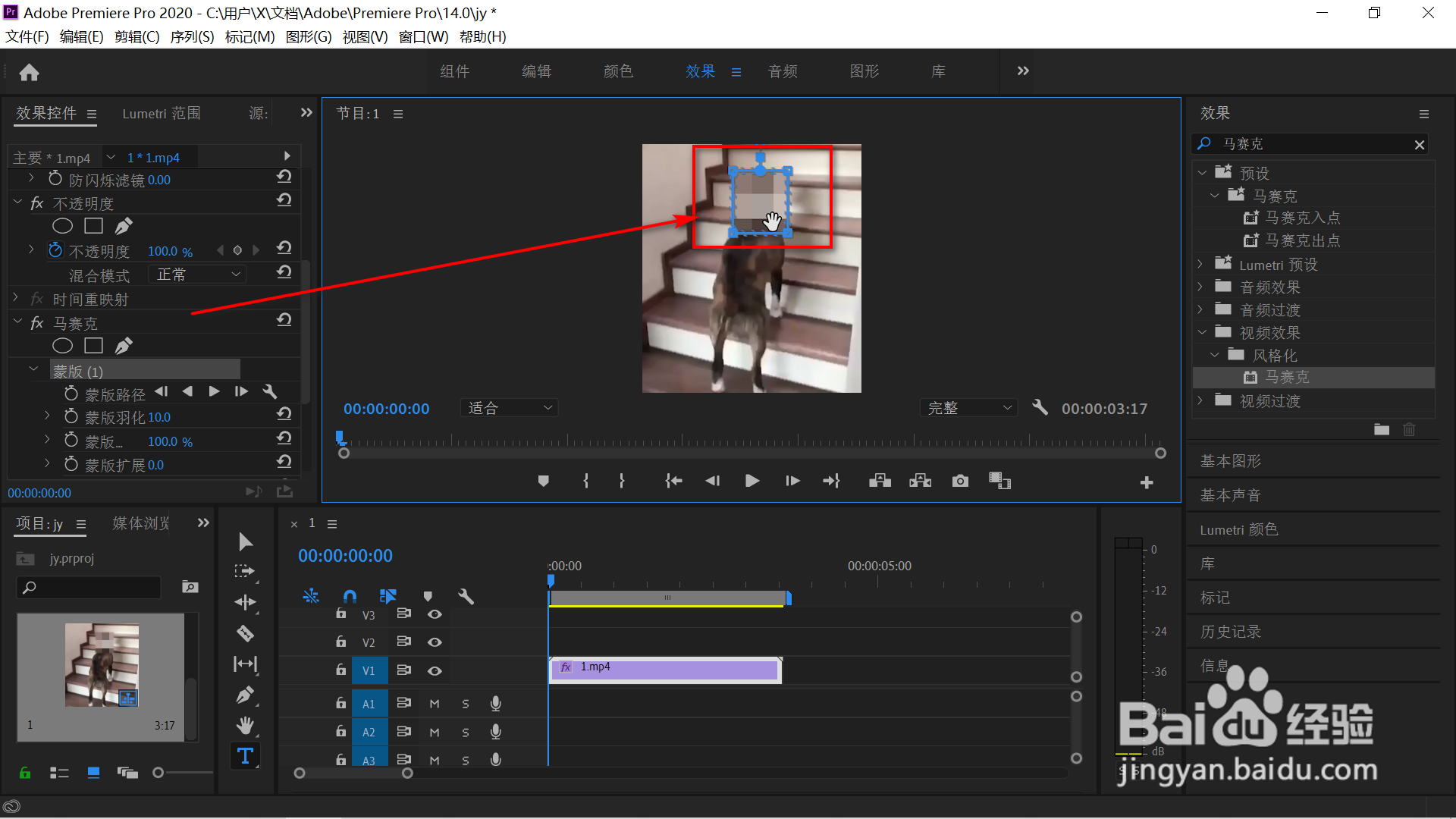
Task: Open the 适合 zoom level dropdown
Action: coord(510,408)
